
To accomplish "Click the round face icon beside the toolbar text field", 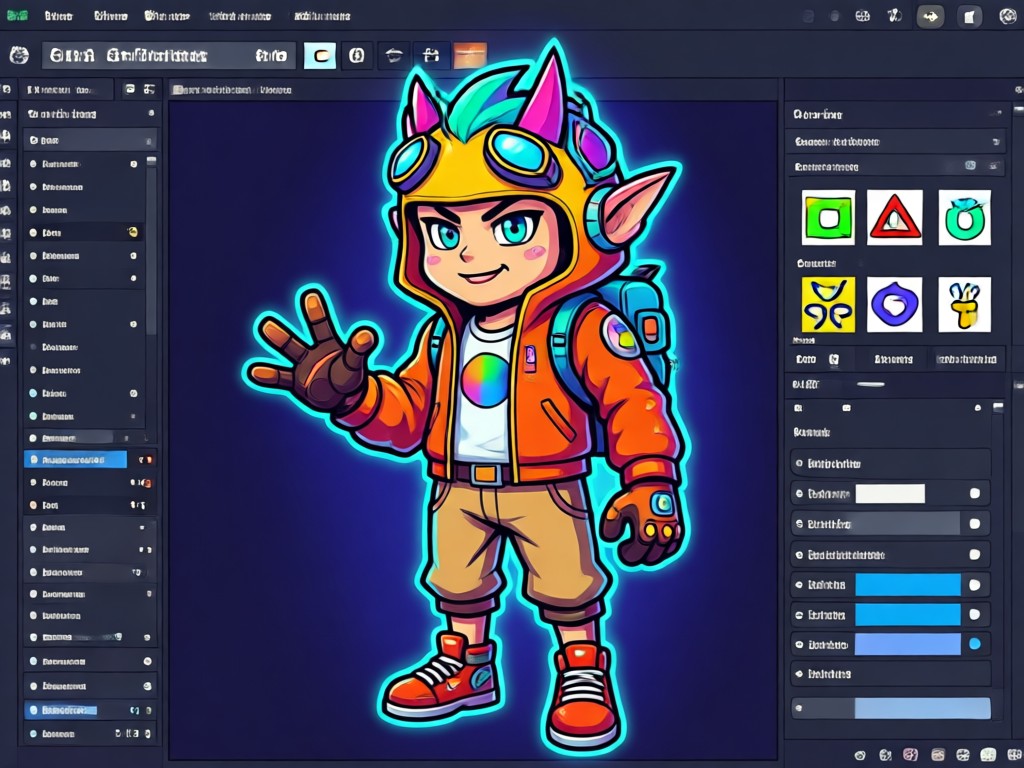I will (19, 56).
